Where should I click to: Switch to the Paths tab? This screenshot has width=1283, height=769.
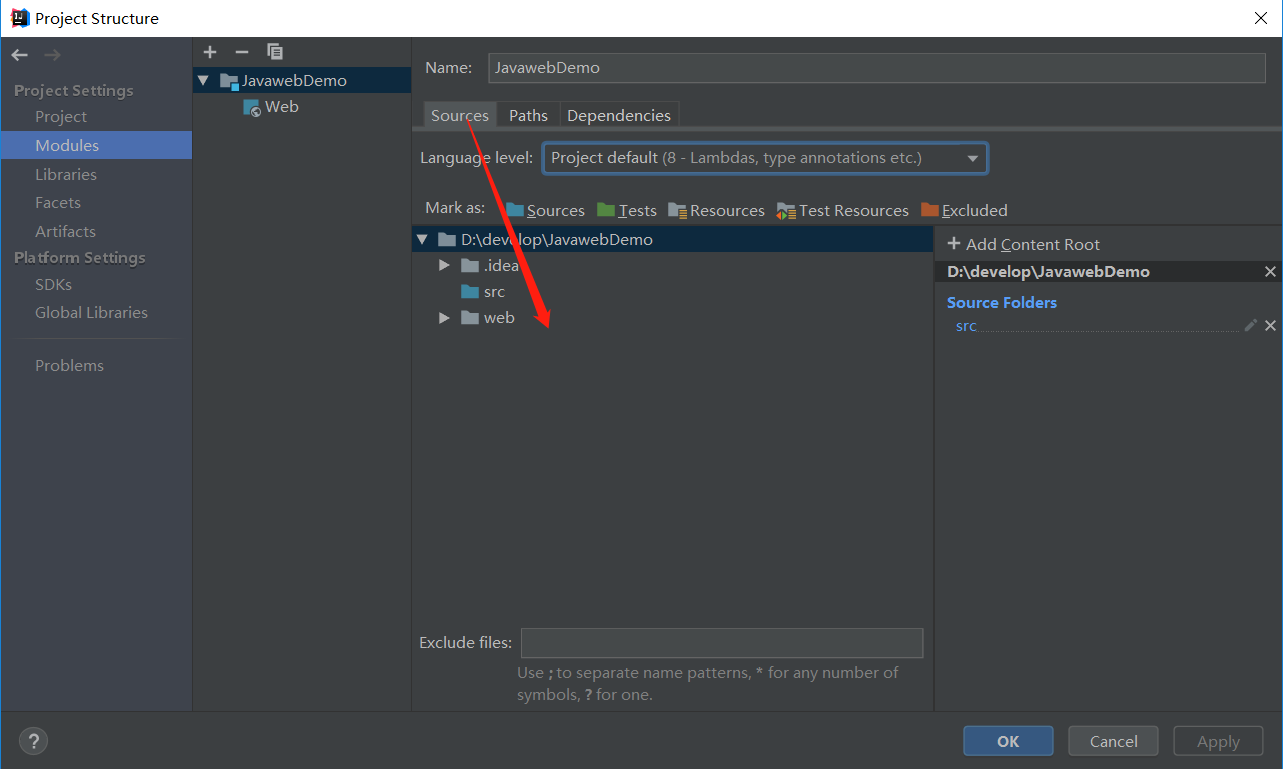[x=528, y=115]
